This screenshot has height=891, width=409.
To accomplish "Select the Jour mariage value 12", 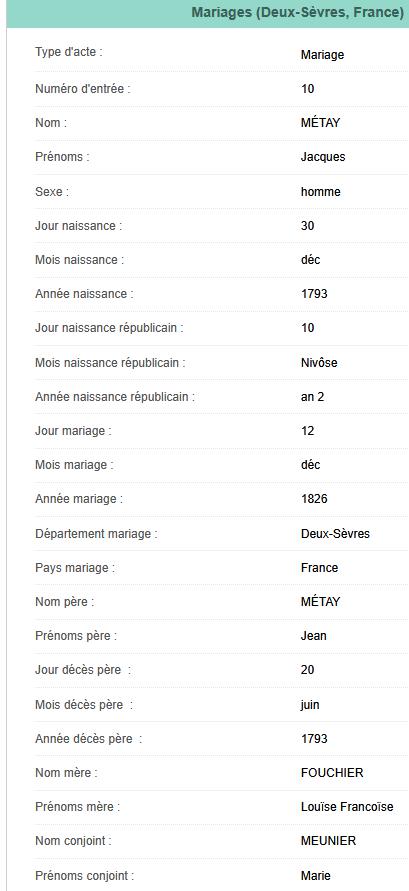I will coord(307,431).
